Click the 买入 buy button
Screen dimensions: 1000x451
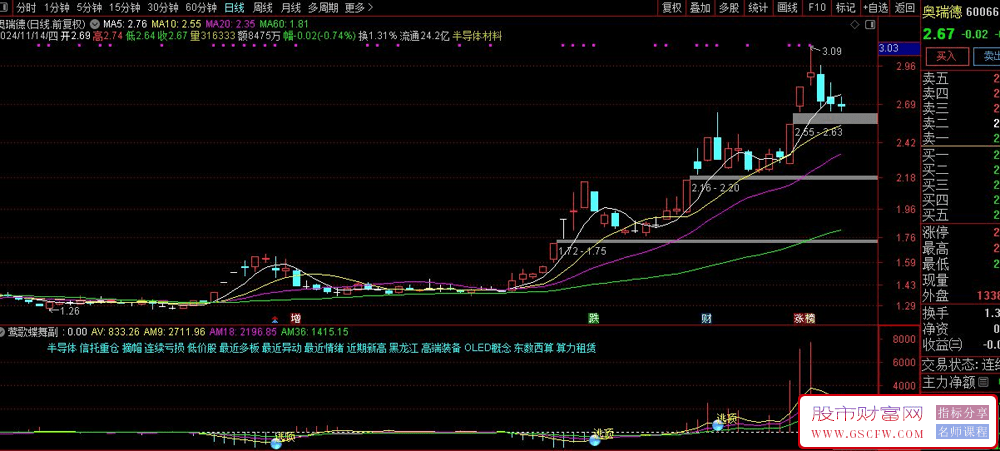click(946, 56)
